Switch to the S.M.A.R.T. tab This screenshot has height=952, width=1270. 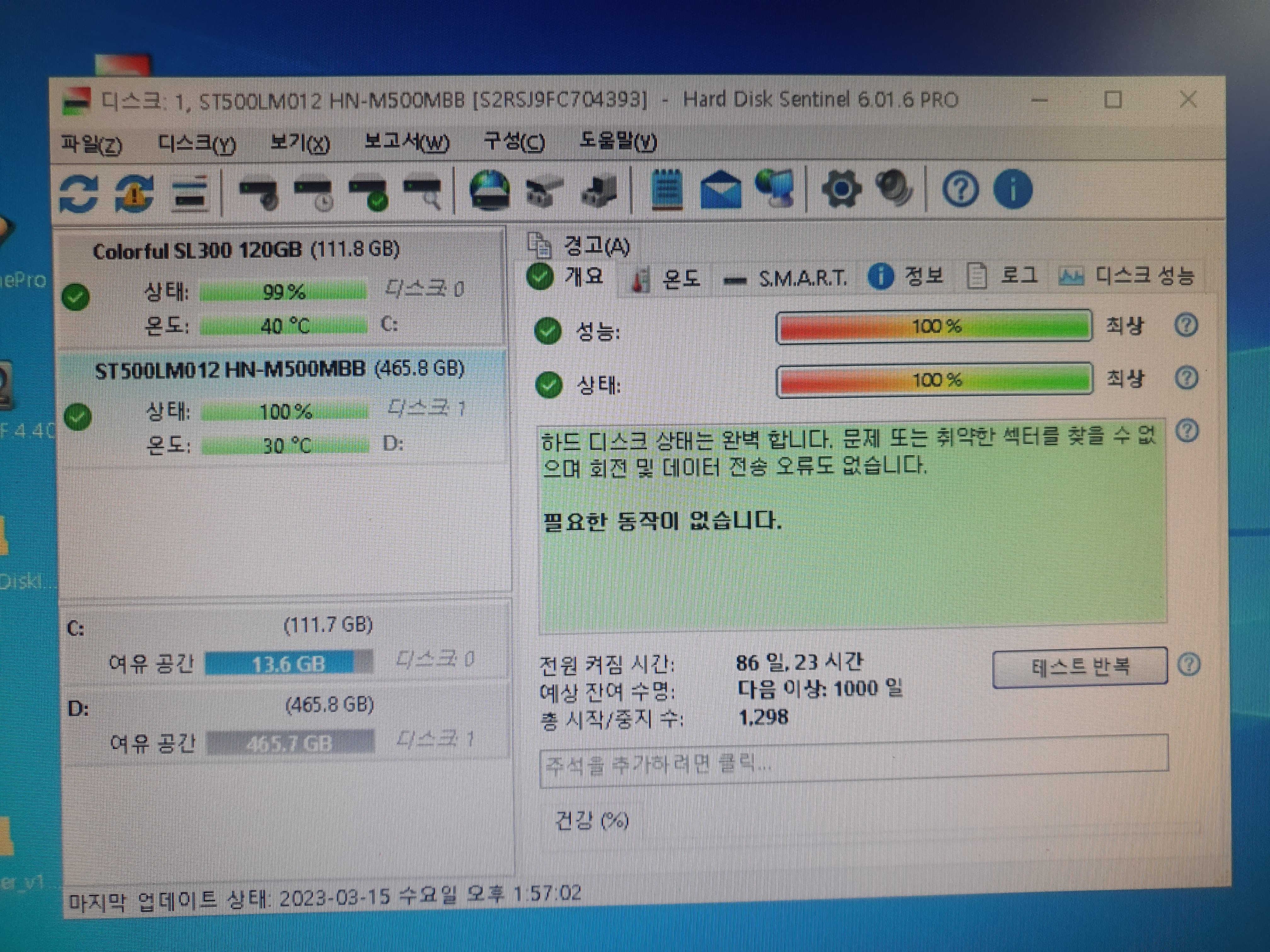point(785,279)
